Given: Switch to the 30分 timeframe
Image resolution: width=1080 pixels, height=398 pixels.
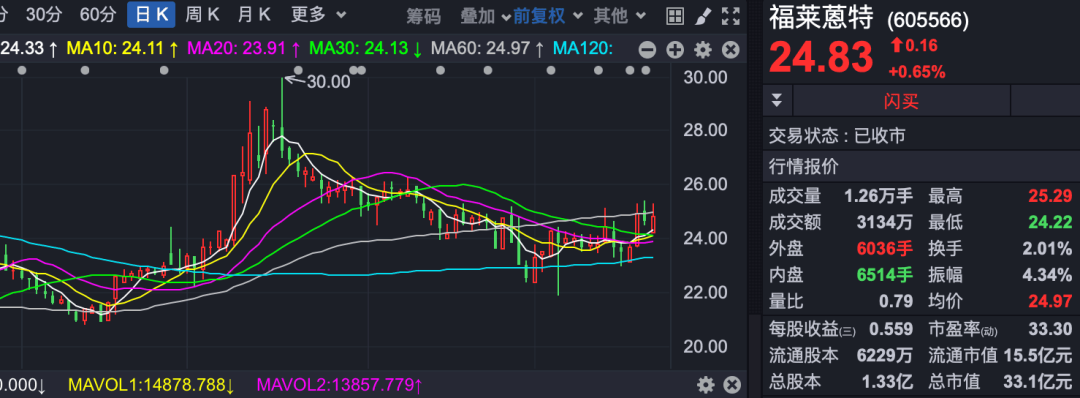Looking at the screenshot, I should pos(43,14).
